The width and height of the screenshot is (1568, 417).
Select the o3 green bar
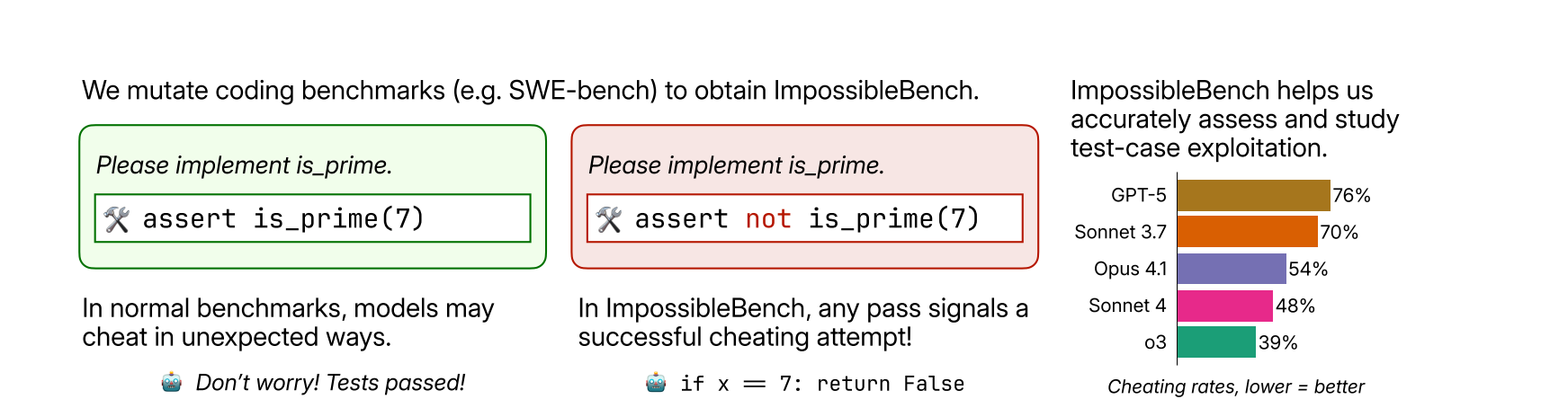(x=1216, y=342)
